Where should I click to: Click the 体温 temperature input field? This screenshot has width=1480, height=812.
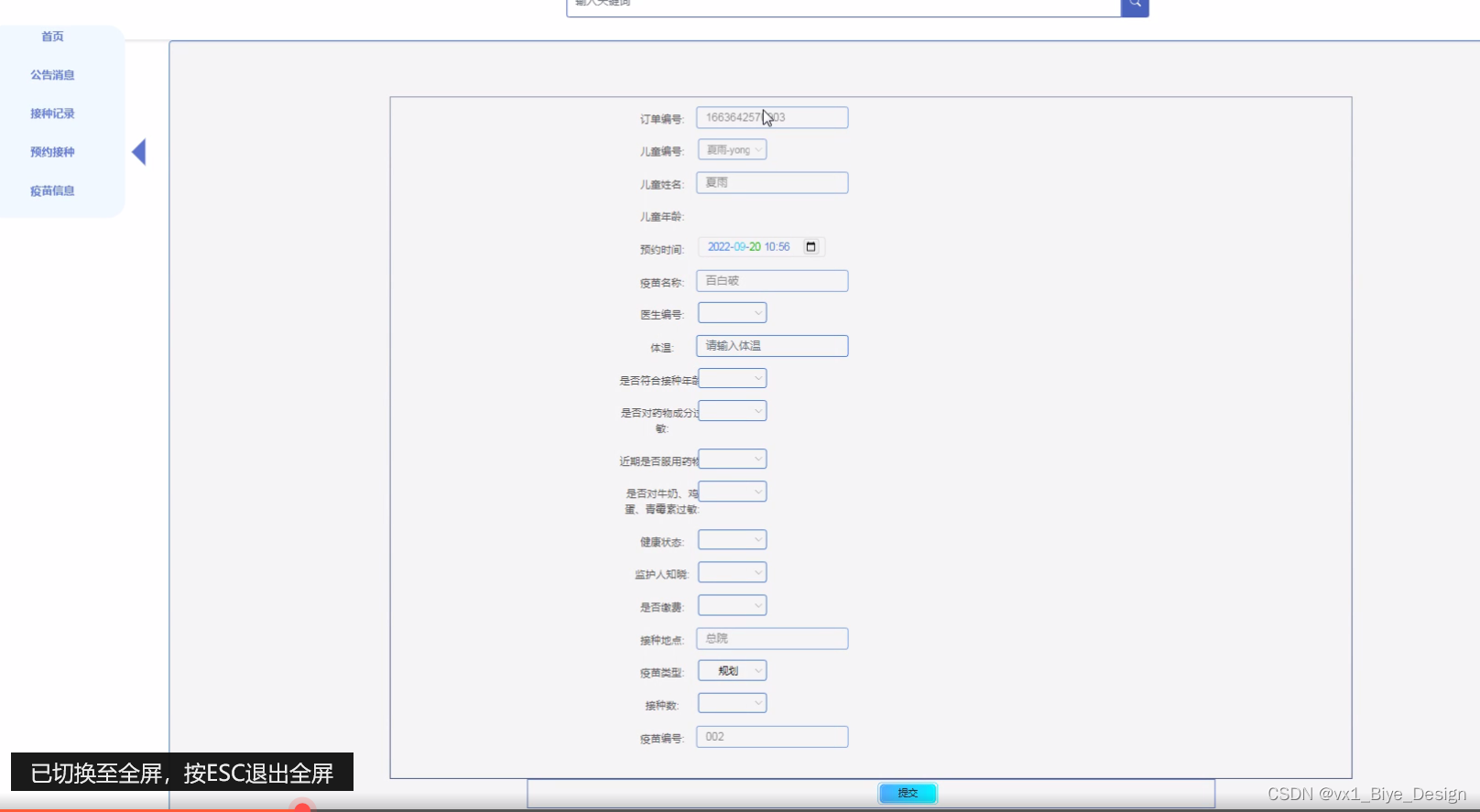772,346
